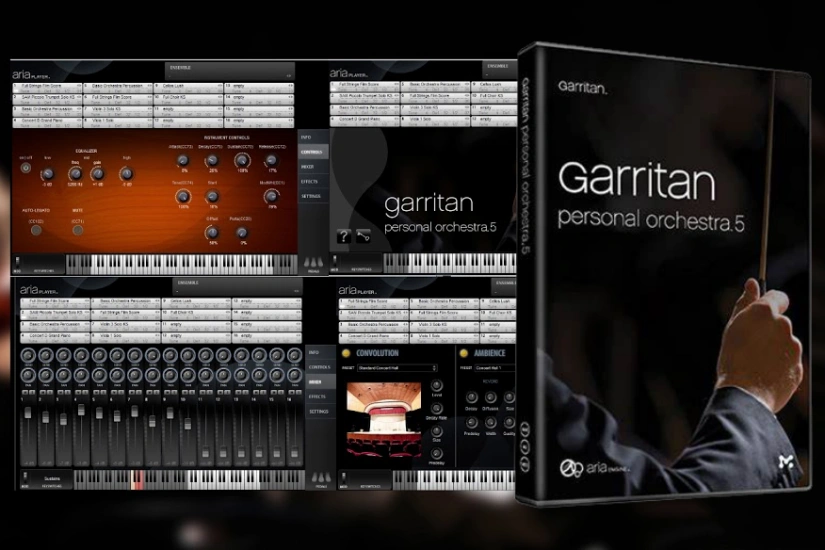Click the mod wheel beside the Effects view keyboard
The image size is (825, 550).
coord(344,477)
